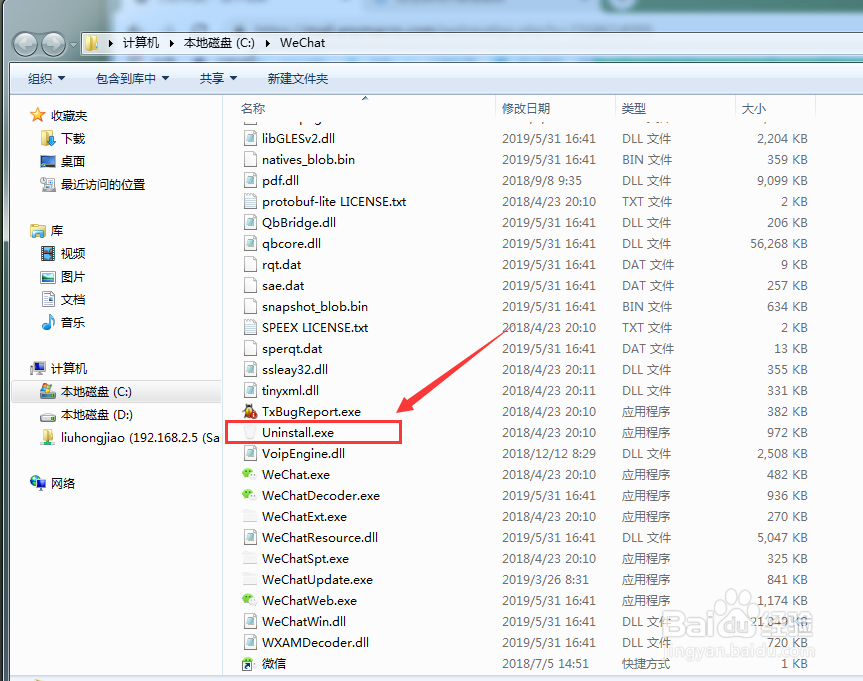Screen dimensions: 863x681
Task: Select sperqt.dat file name
Action: tap(292, 348)
